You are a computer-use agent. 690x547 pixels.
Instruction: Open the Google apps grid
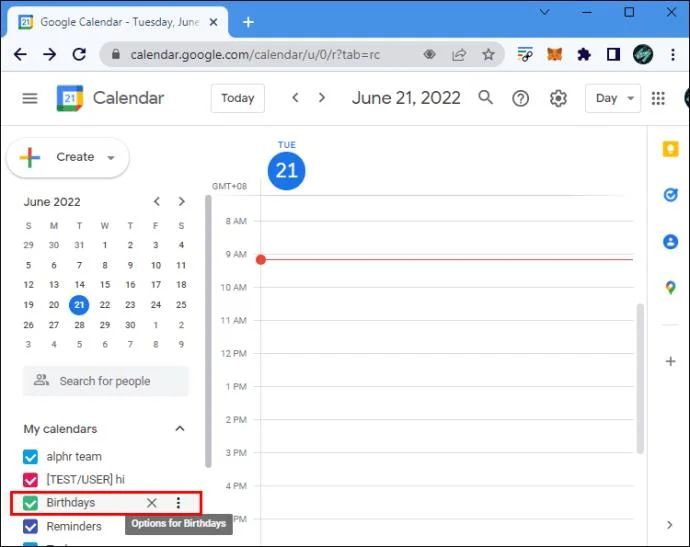(x=658, y=98)
